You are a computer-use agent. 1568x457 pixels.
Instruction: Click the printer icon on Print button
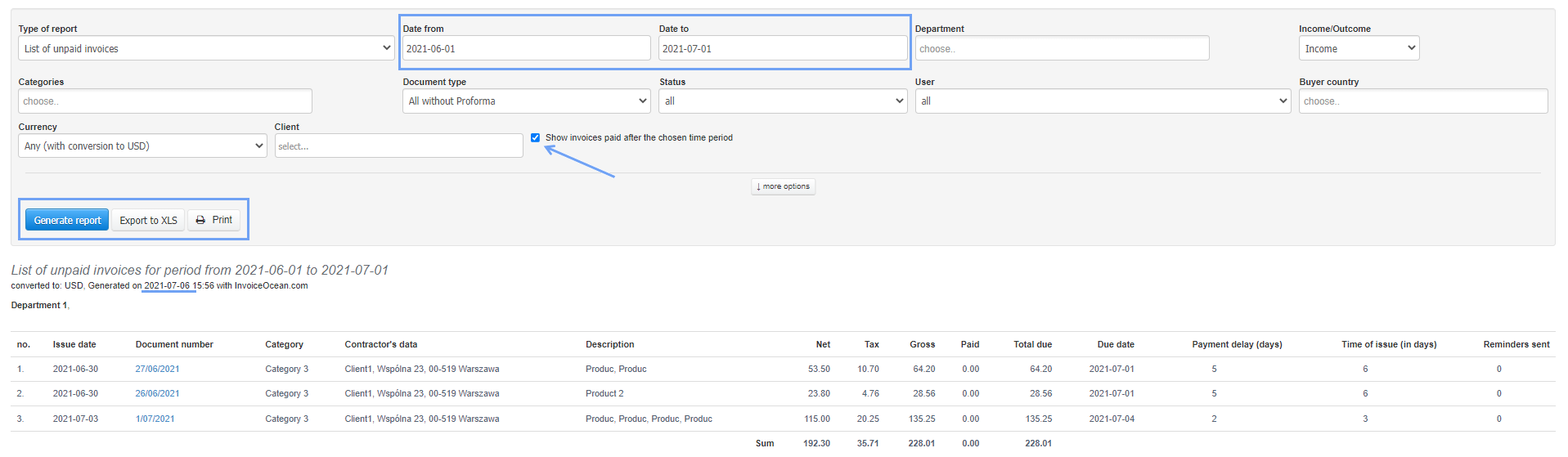(200, 220)
